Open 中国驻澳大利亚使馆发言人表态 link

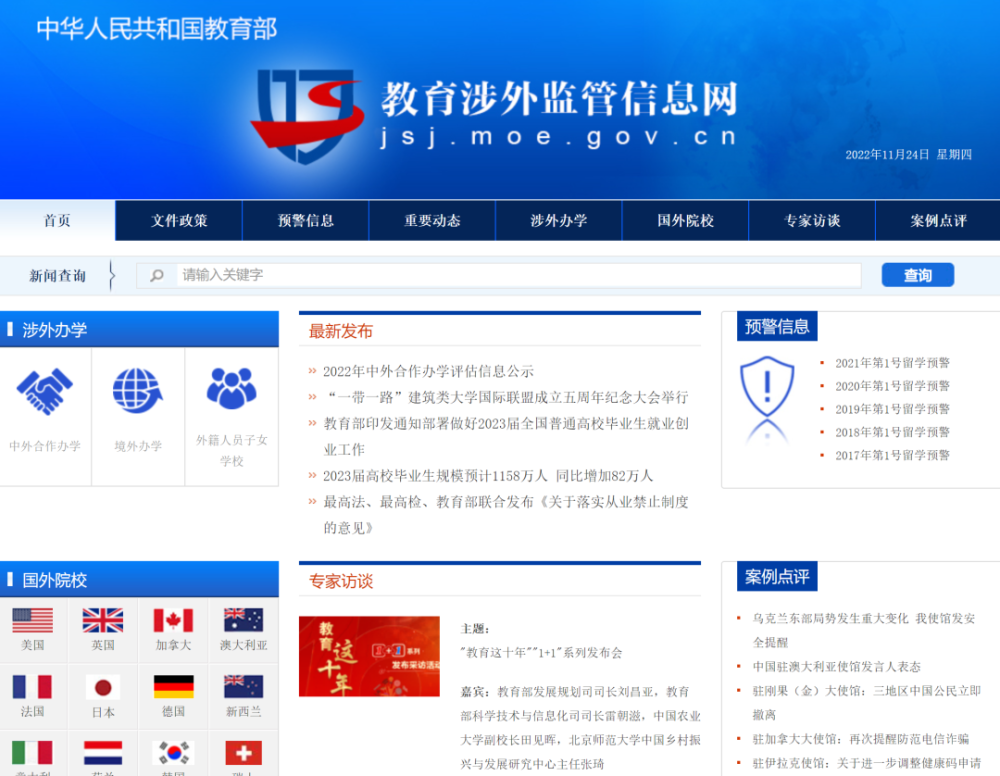tap(836, 666)
